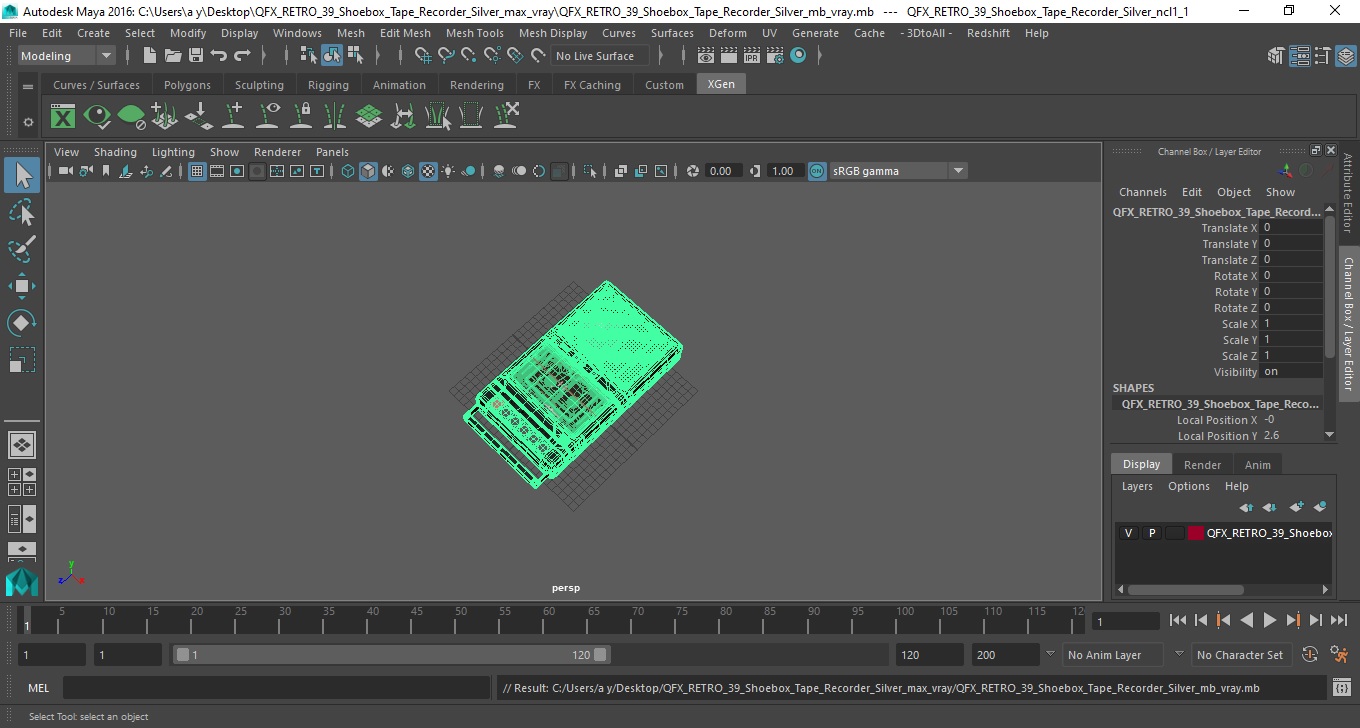Activate the Lasso Select tool

(22, 212)
